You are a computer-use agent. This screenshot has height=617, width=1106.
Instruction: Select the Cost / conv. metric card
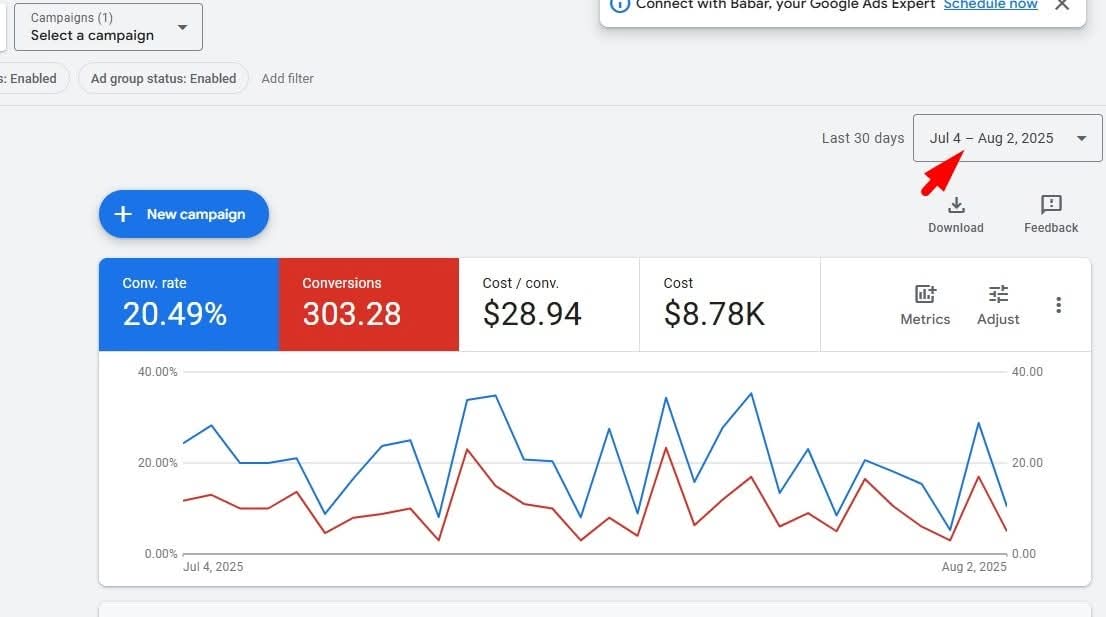click(548, 304)
